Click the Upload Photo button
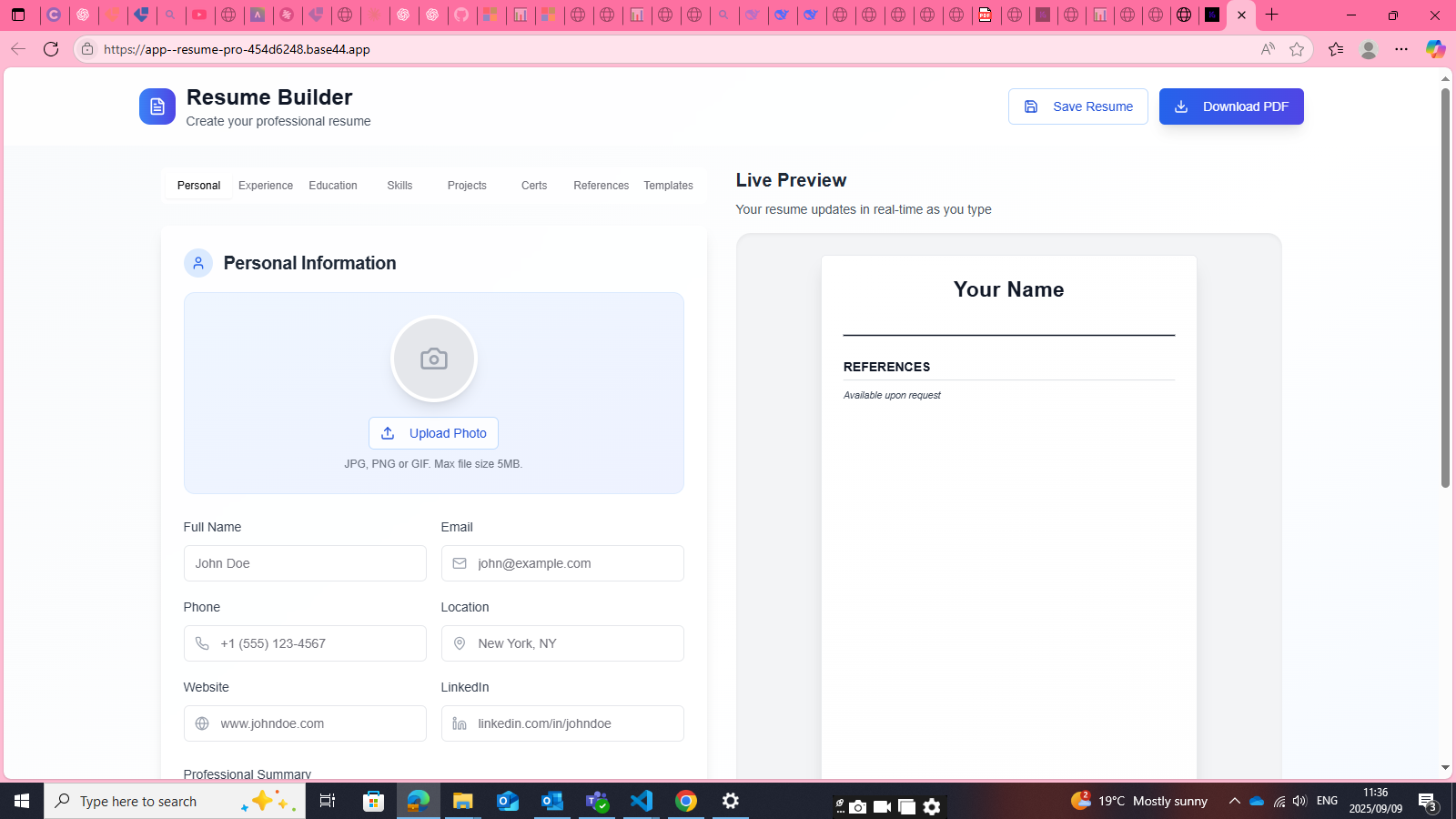 coord(433,433)
